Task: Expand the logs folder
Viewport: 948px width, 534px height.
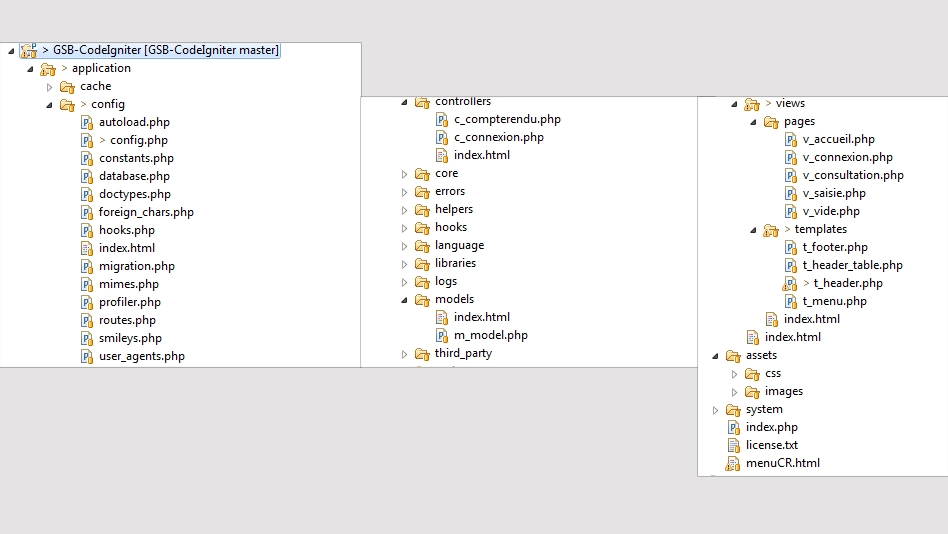Action: point(404,282)
